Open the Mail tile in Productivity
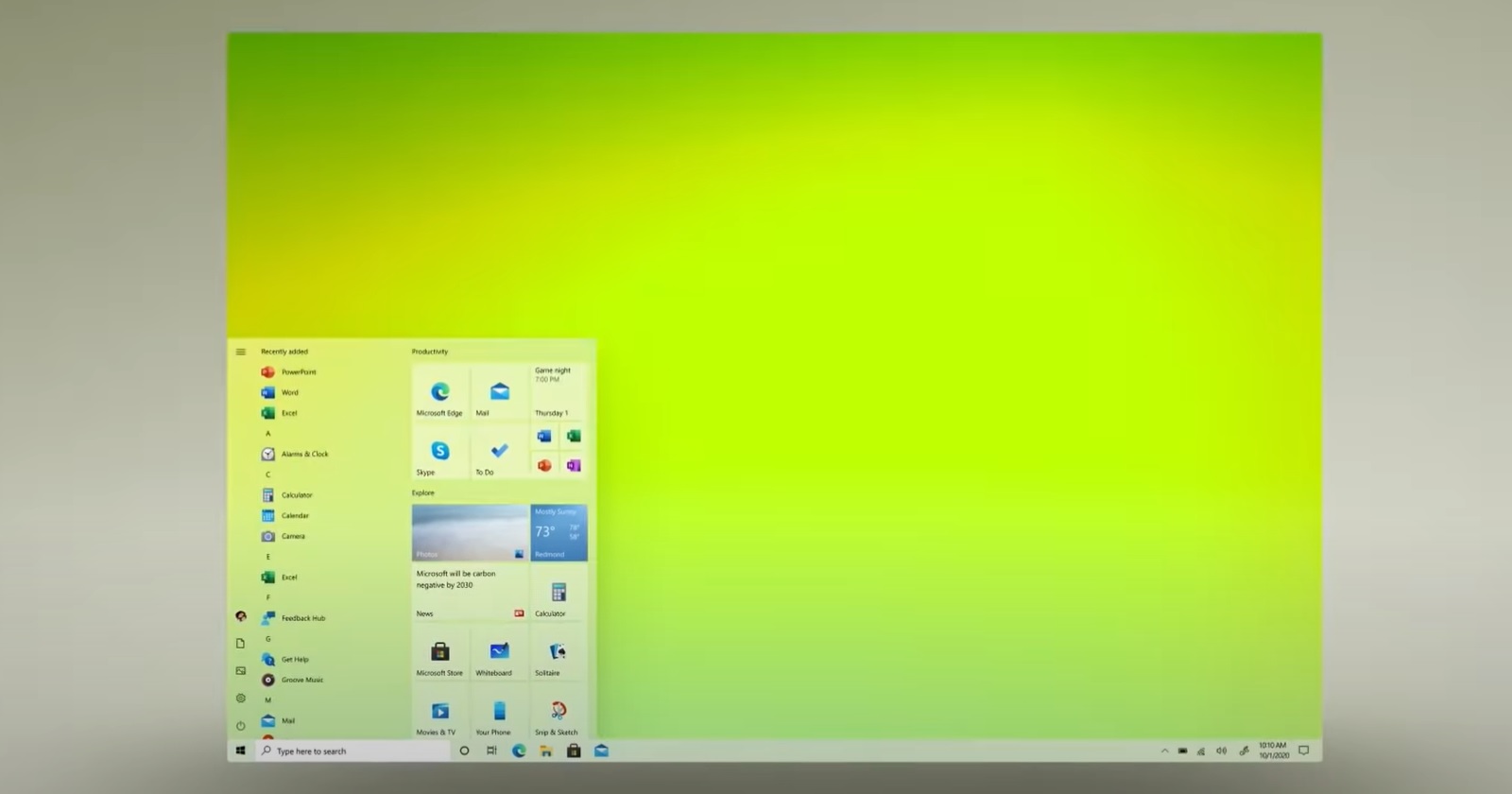Screen dimensions: 1512x794 [499, 393]
